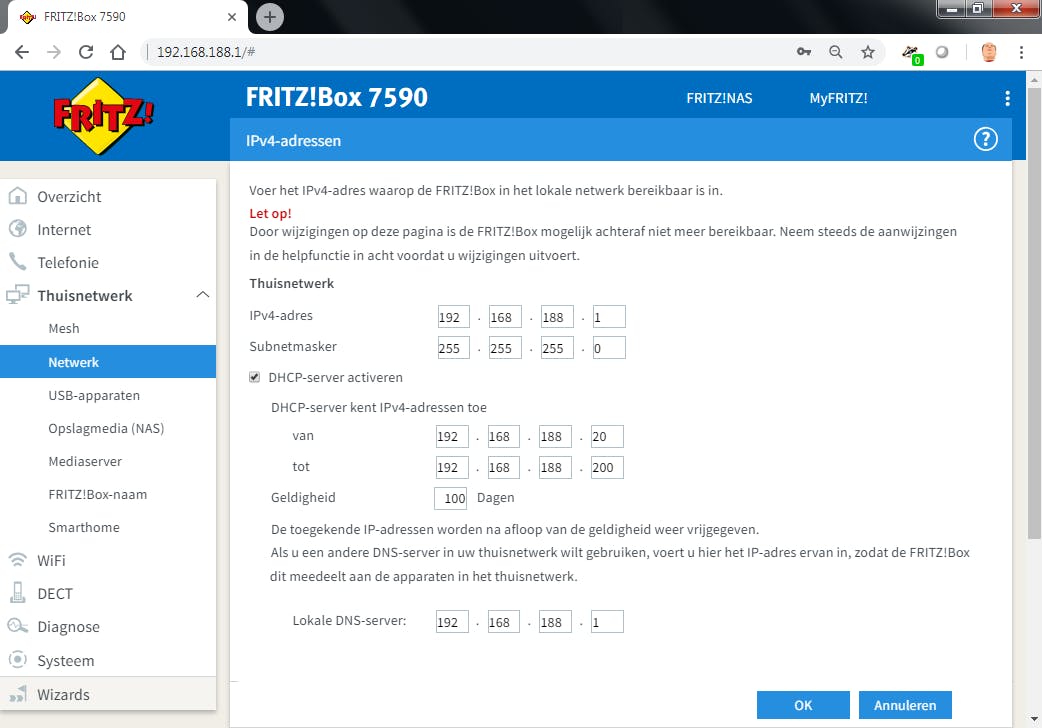The image size is (1042, 728).
Task: Open Chrome three-dot menu
Action: pos(1021,52)
